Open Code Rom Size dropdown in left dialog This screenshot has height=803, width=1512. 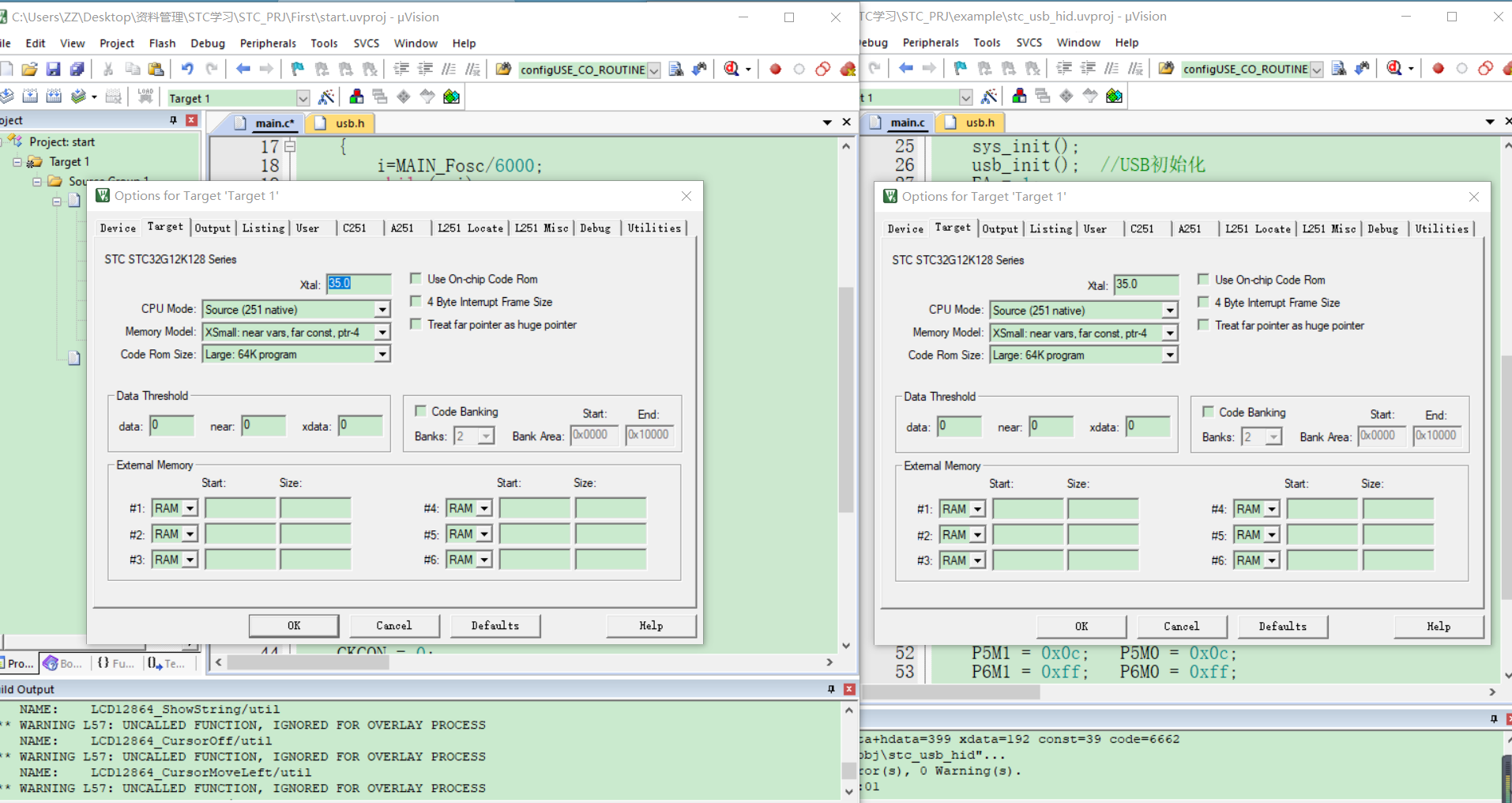point(382,354)
